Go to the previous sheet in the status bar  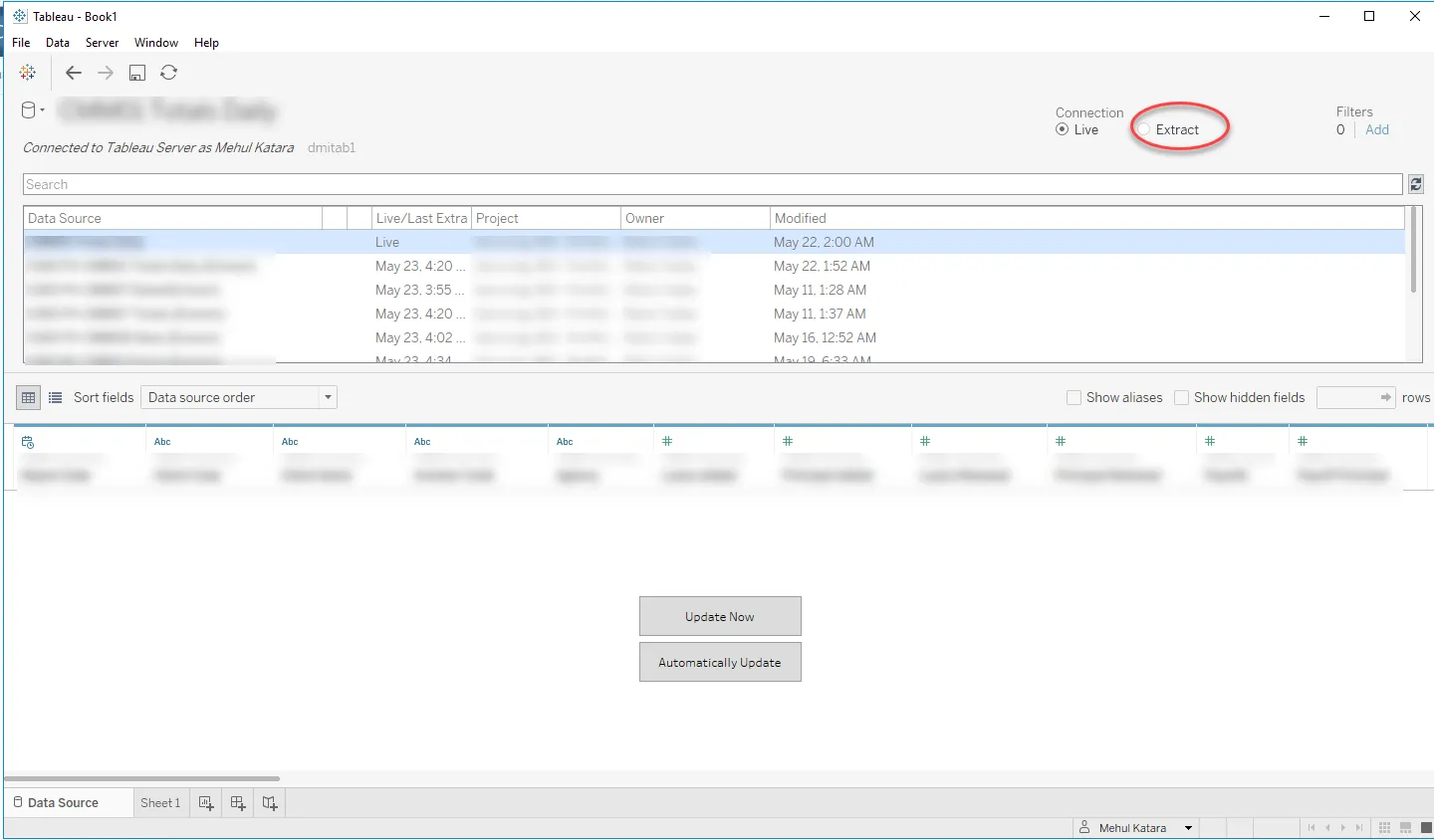pyautogui.click(x=1327, y=828)
